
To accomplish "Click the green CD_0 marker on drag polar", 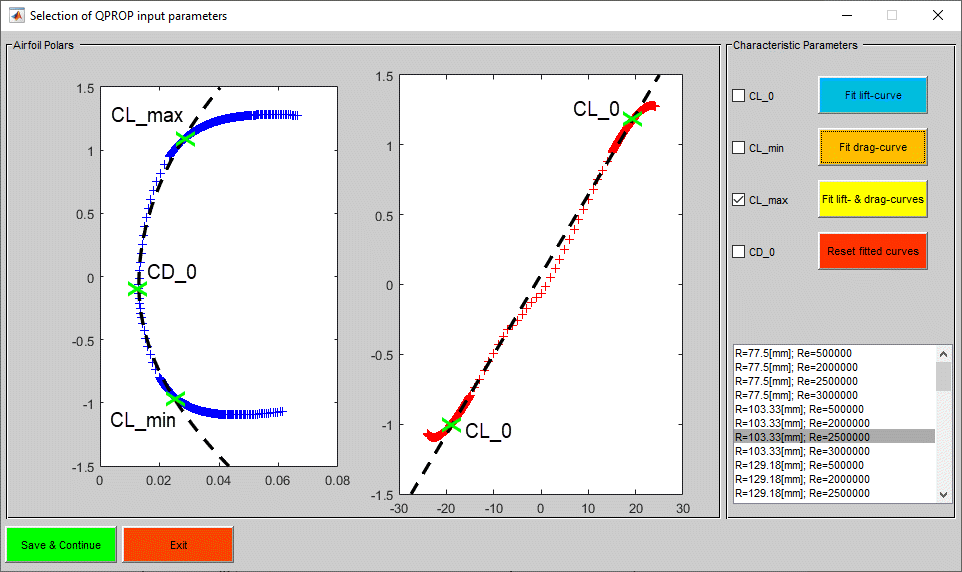I will (x=137, y=288).
